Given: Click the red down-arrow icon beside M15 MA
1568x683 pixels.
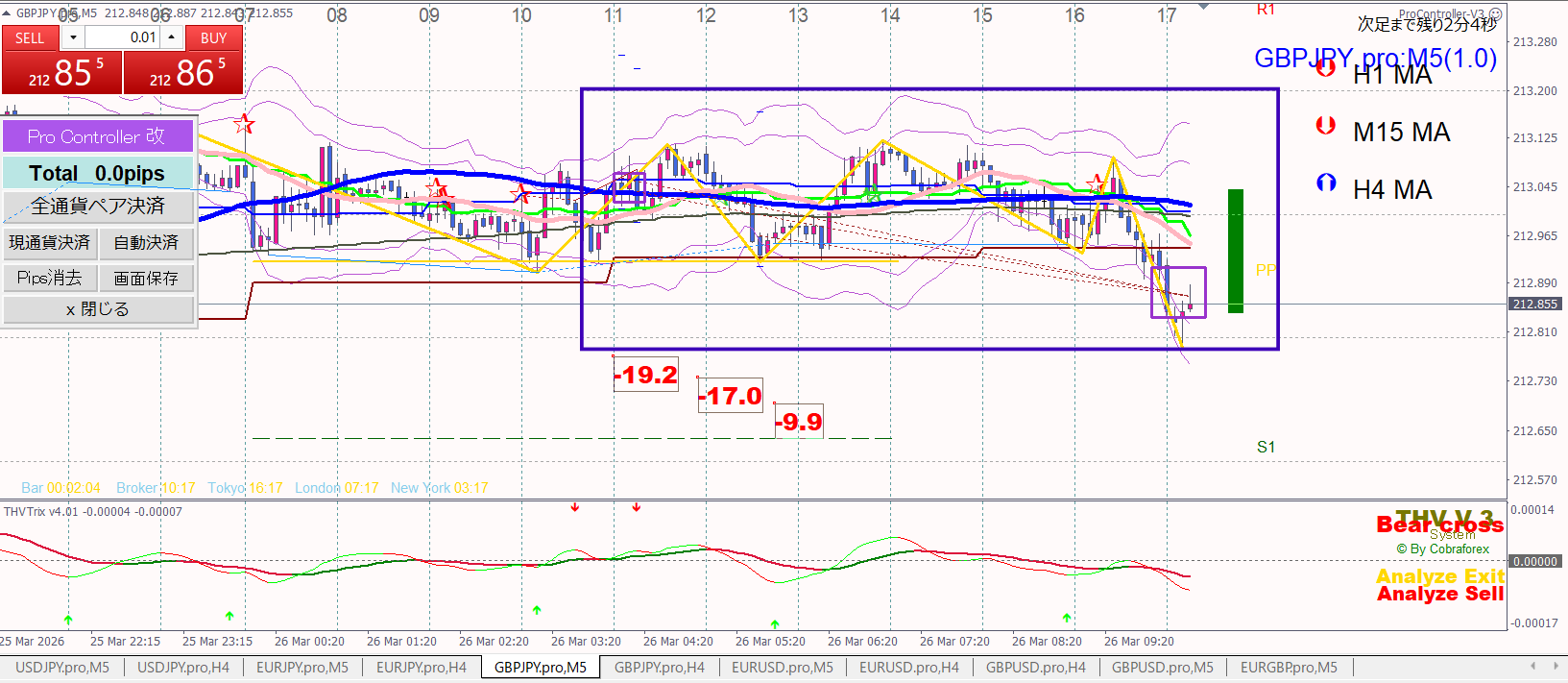Looking at the screenshot, I should coord(1326,125).
